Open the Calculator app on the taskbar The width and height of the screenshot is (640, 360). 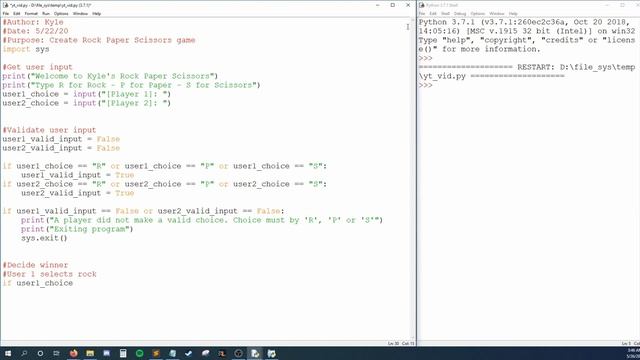point(123,353)
